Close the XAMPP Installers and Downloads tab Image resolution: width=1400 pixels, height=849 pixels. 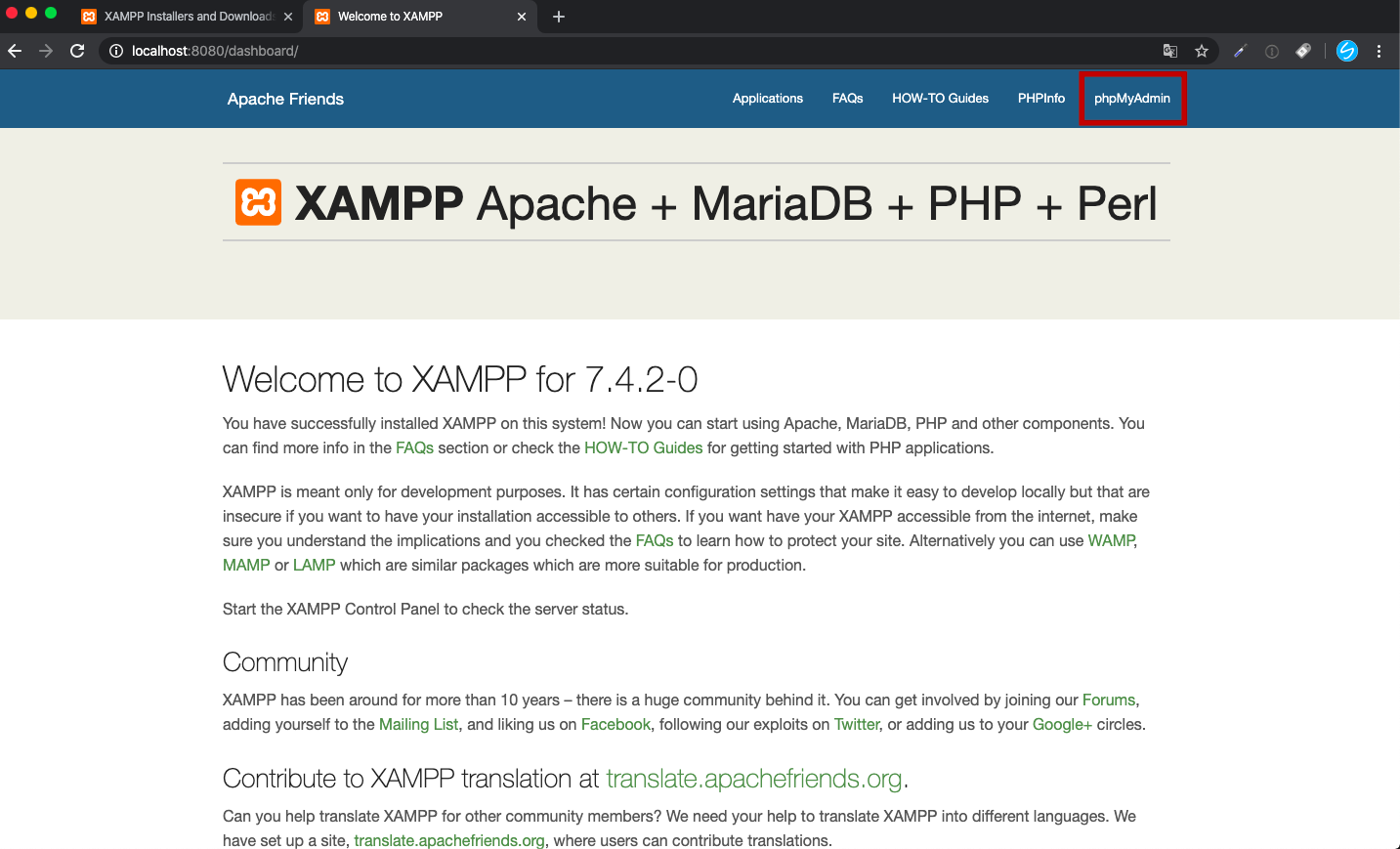tap(288, 17)
